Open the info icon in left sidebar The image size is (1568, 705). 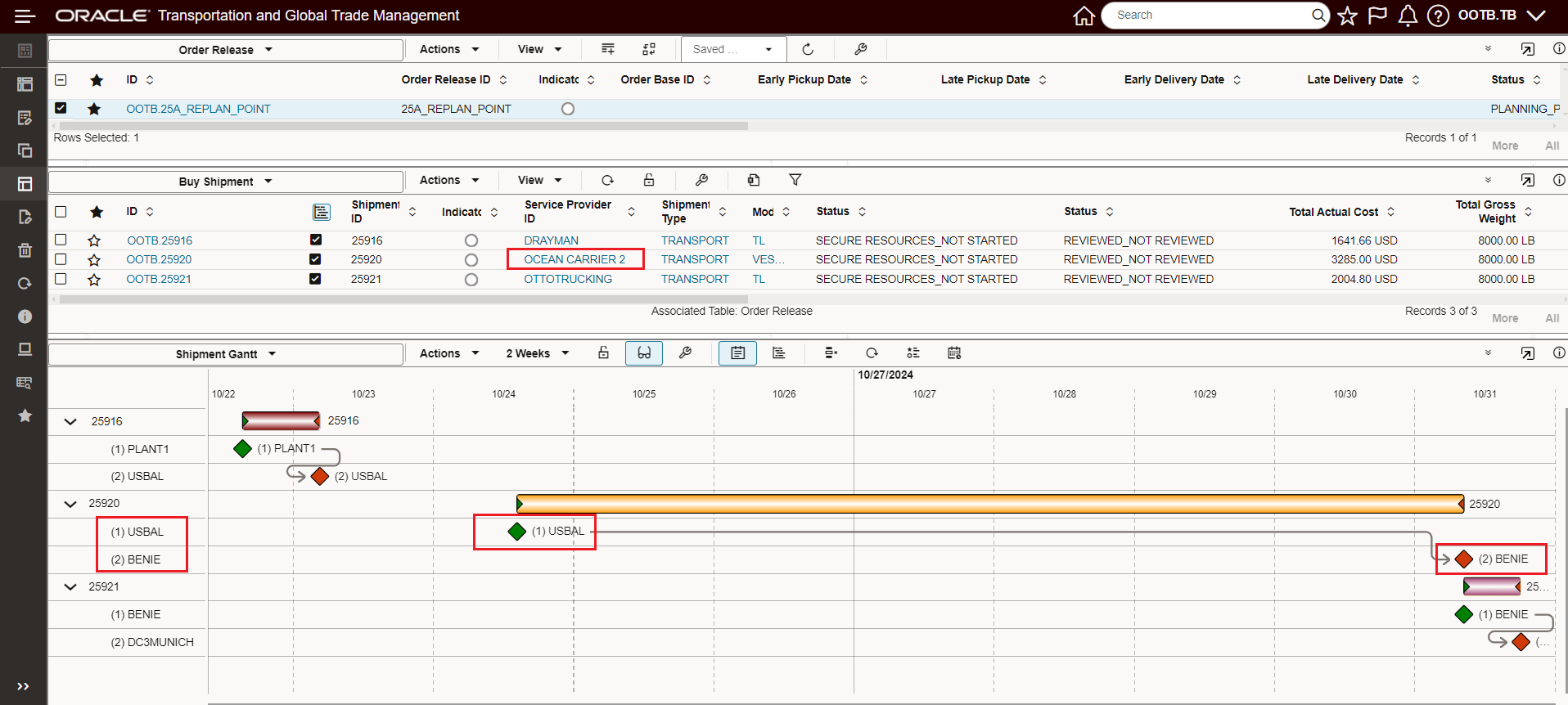(25, 317)
